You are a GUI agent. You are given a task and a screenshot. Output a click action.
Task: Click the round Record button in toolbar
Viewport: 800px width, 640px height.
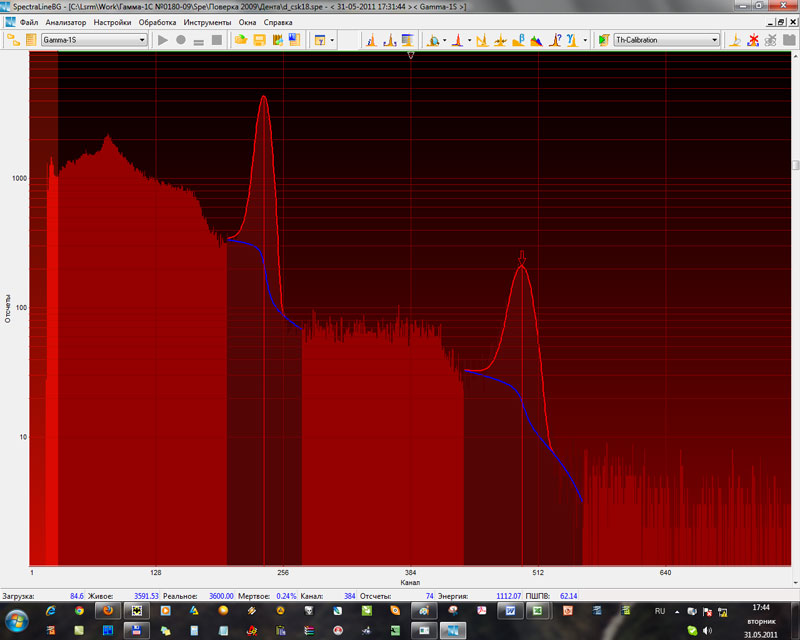[x=181, y=40]
